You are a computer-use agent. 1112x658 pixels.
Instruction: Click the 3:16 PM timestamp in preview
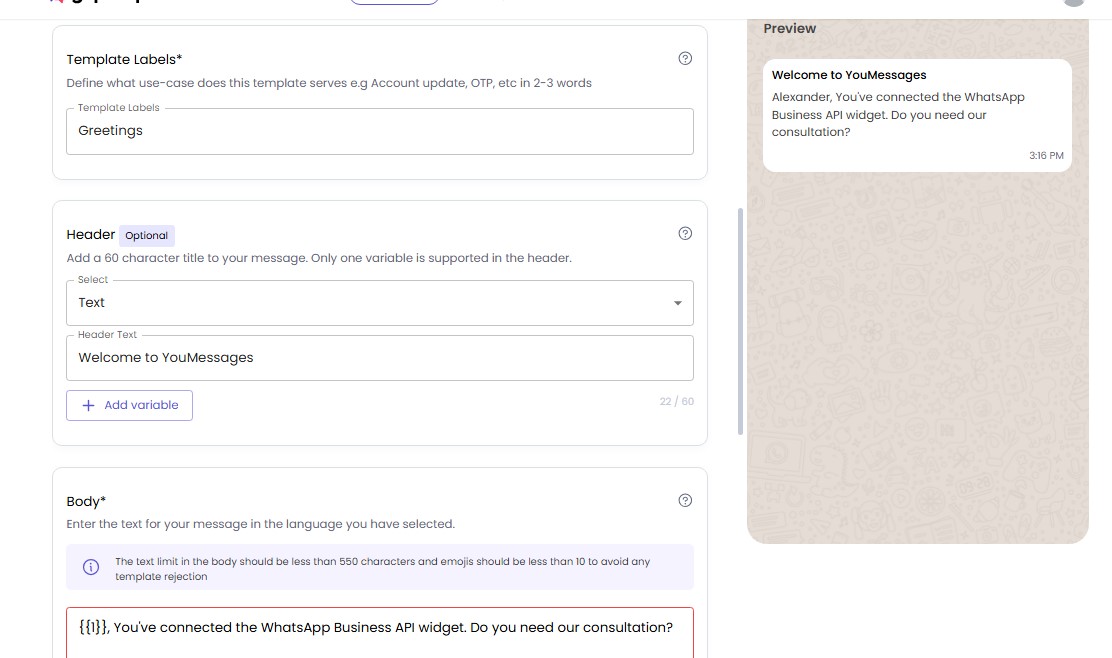1046,156
